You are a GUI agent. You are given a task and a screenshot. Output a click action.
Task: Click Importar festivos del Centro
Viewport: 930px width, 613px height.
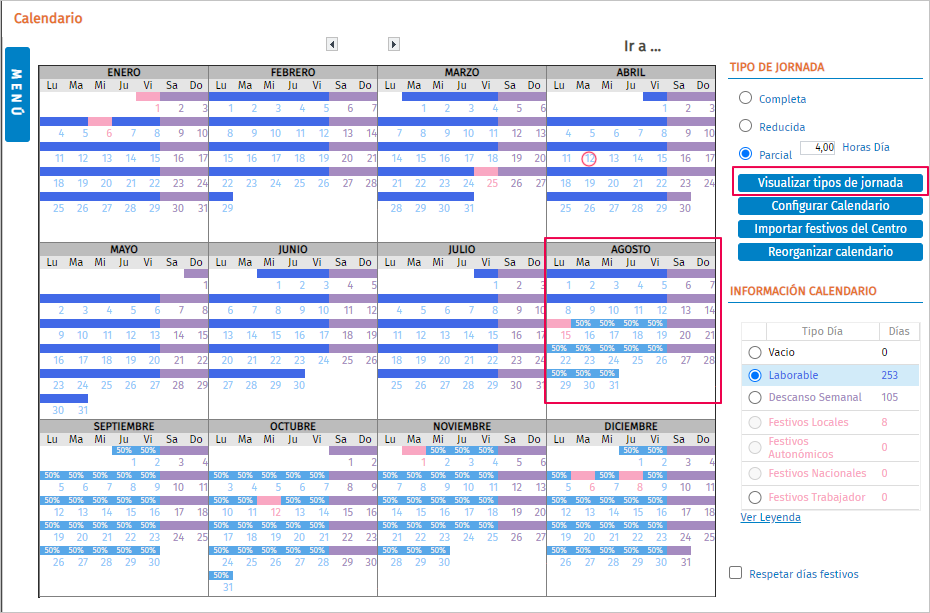[830, 229]
